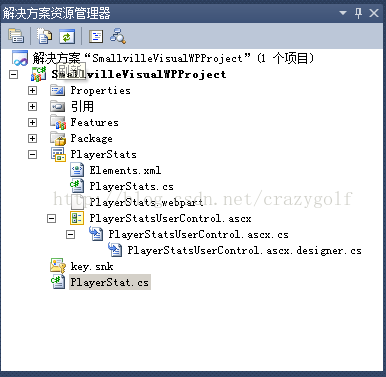Screen dimensions: 386x377
Task: Click the PlayerStats.cs C# file icon
Action: tap(77, 186)
